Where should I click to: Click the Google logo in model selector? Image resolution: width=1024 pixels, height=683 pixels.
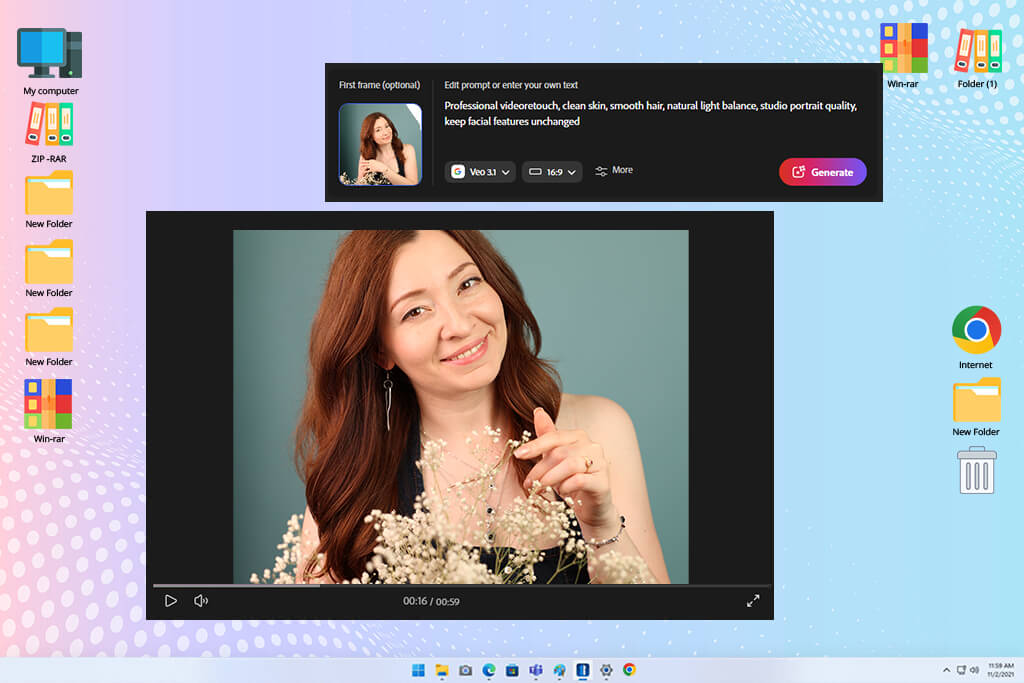click(458, 172)
